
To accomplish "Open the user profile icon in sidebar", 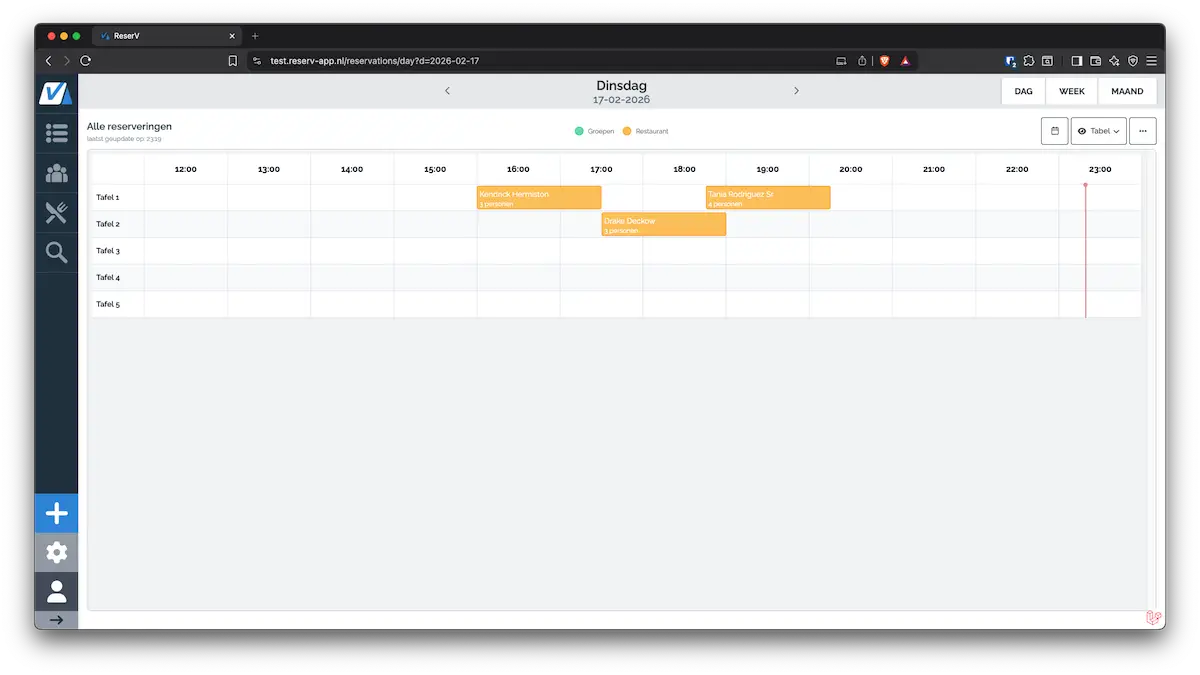I will click(x=57, y=591).
